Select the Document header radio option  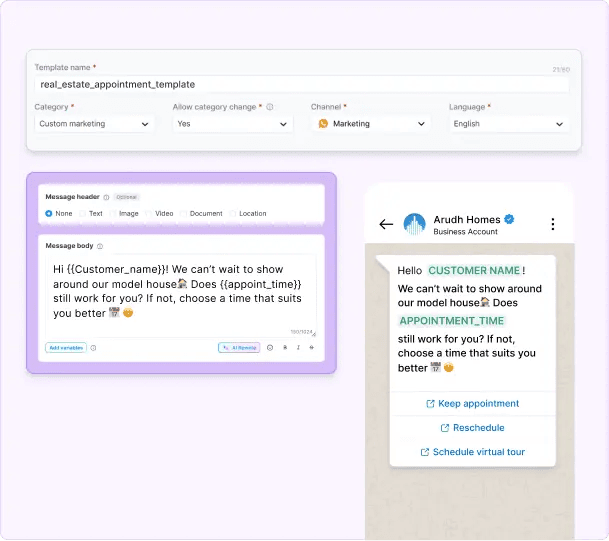pyautogui.click(x=184, y=213)
